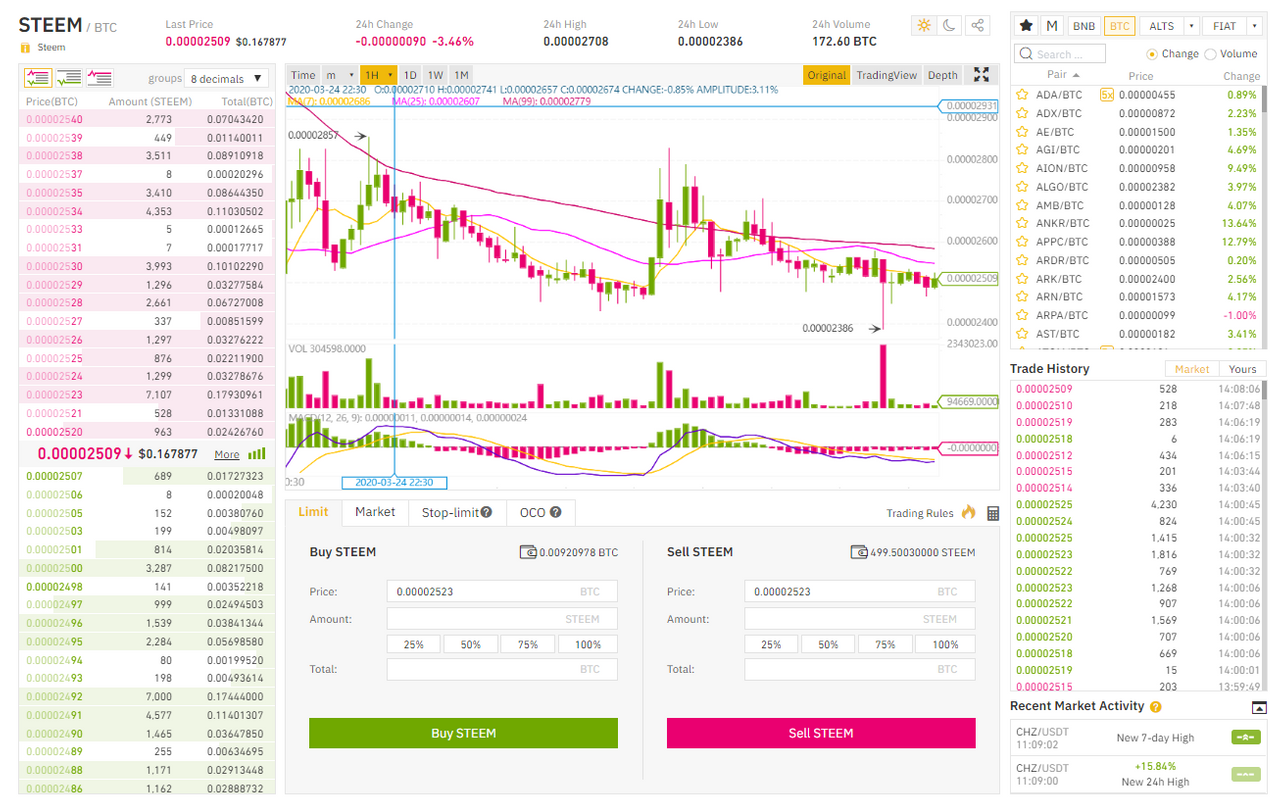Set buy amount to 50%
The image size is (1280, 803).
tap(471, 645)
